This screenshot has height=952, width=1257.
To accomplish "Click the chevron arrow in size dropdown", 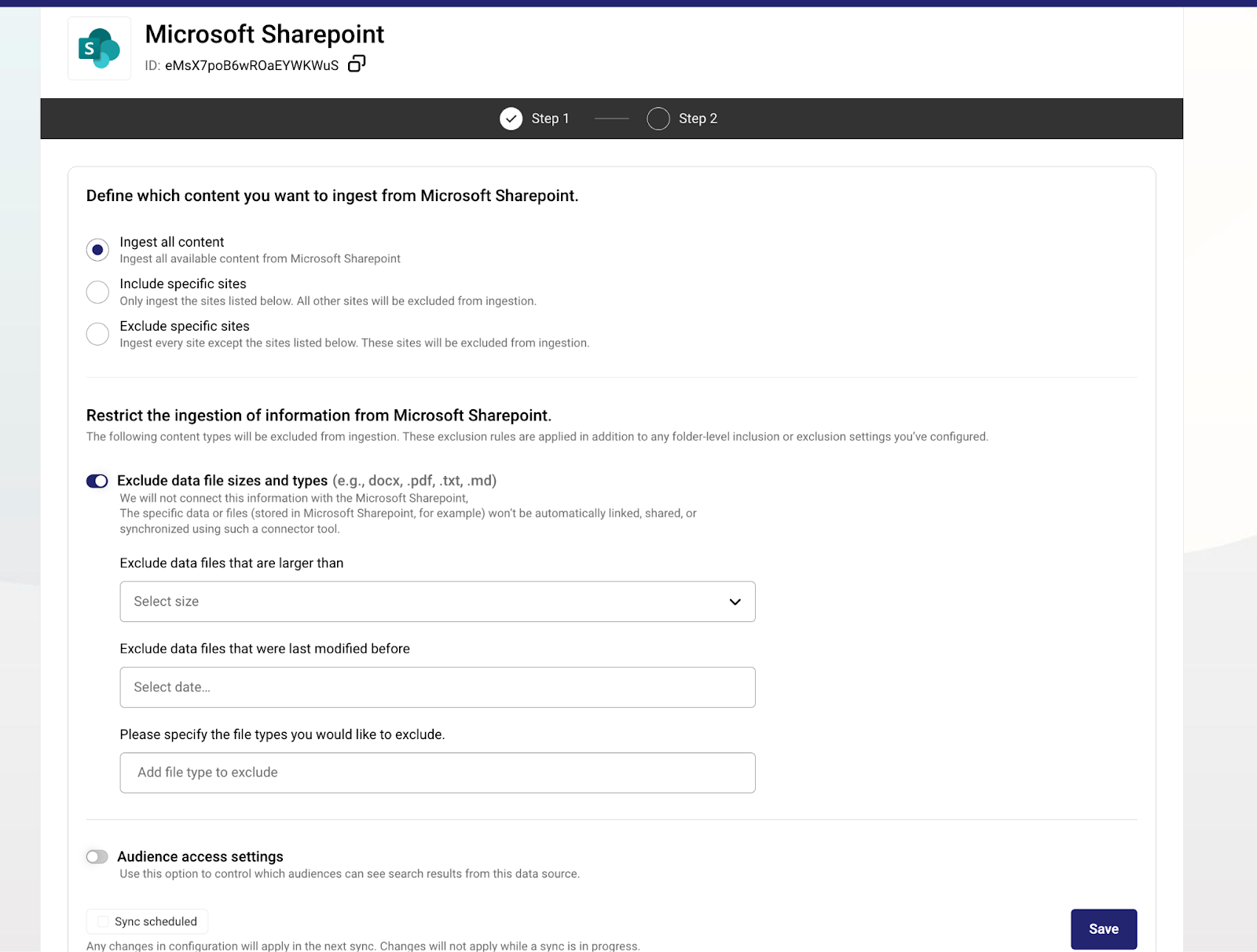I will [x=735, y=602].
